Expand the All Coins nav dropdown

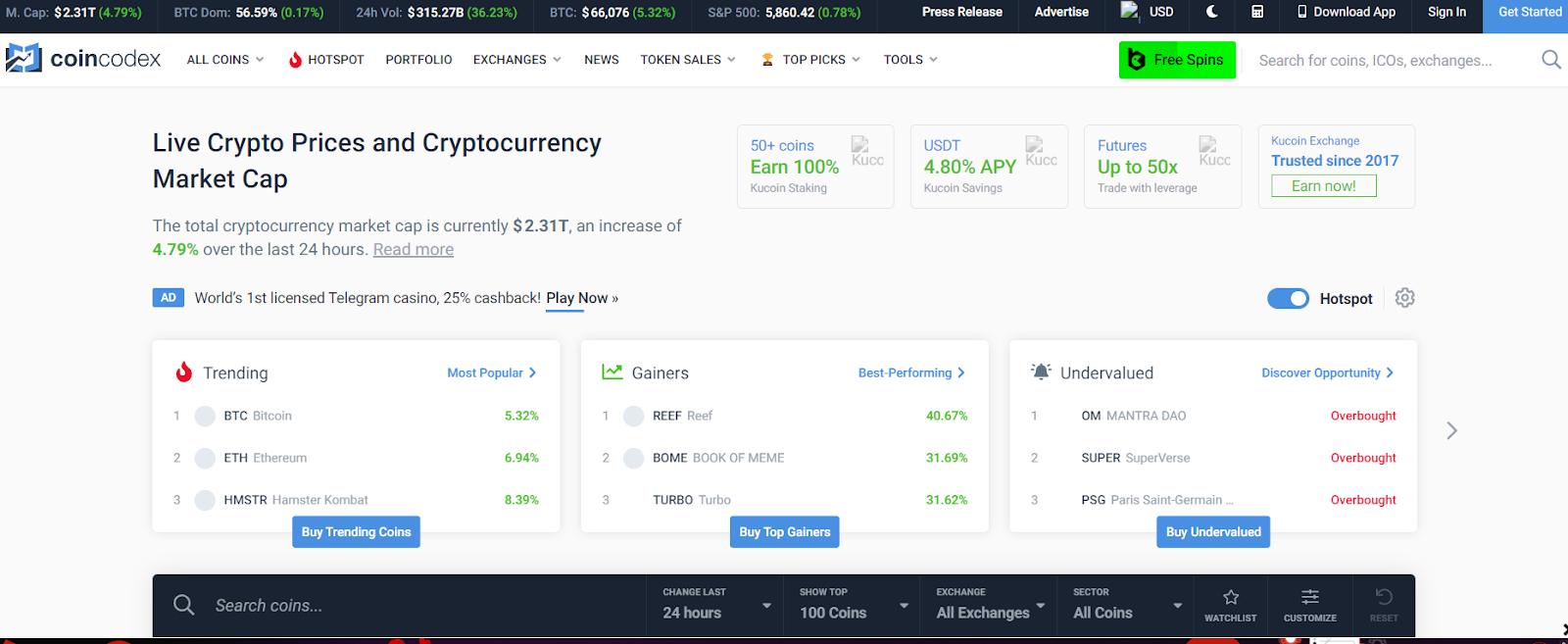[x=225, y=60]
